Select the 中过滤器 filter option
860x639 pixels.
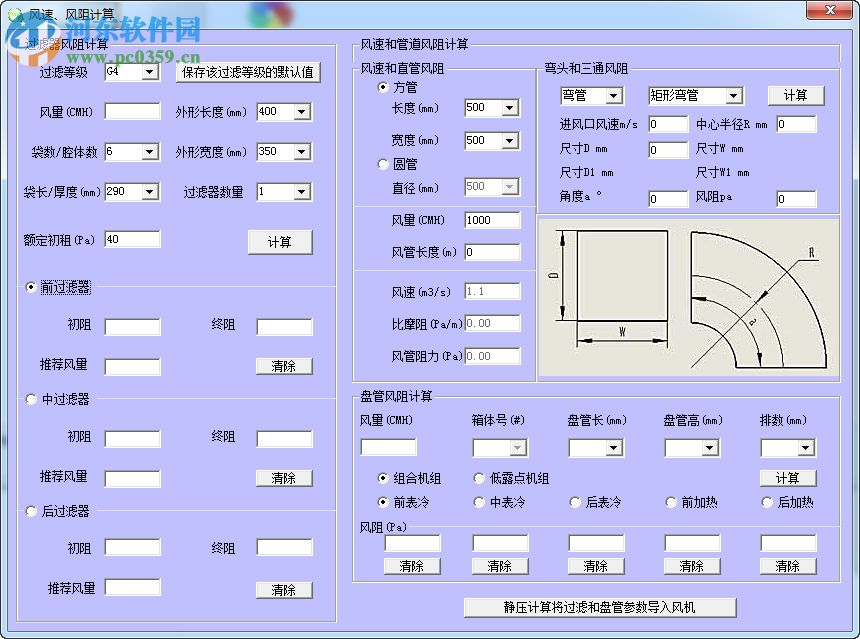(30, 400)
